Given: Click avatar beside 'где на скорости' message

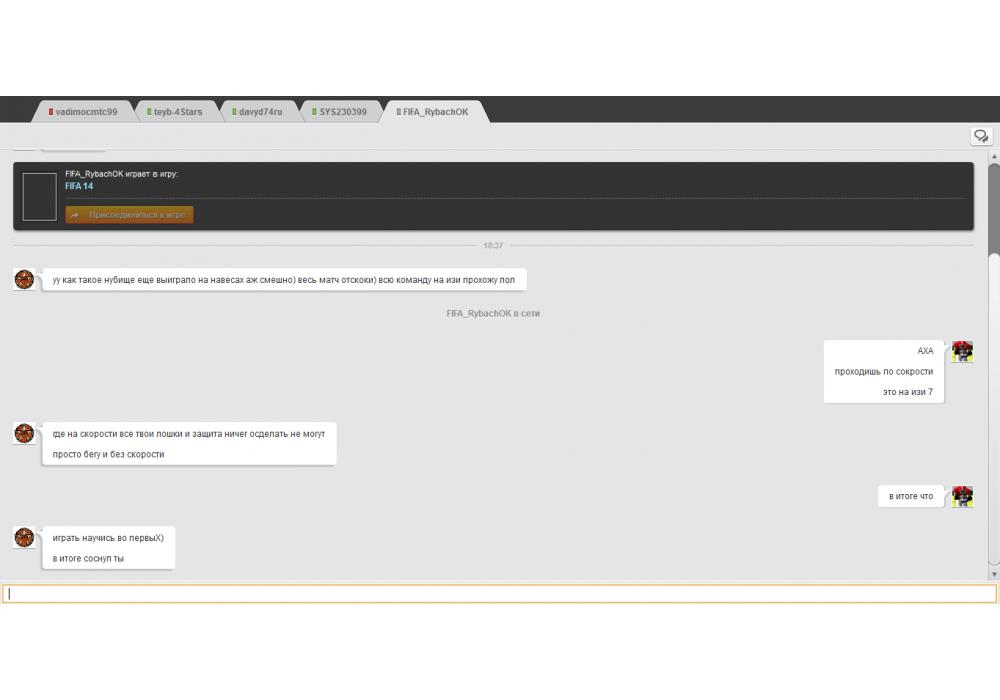Looking at the screenshot, I should coord(24,433).
